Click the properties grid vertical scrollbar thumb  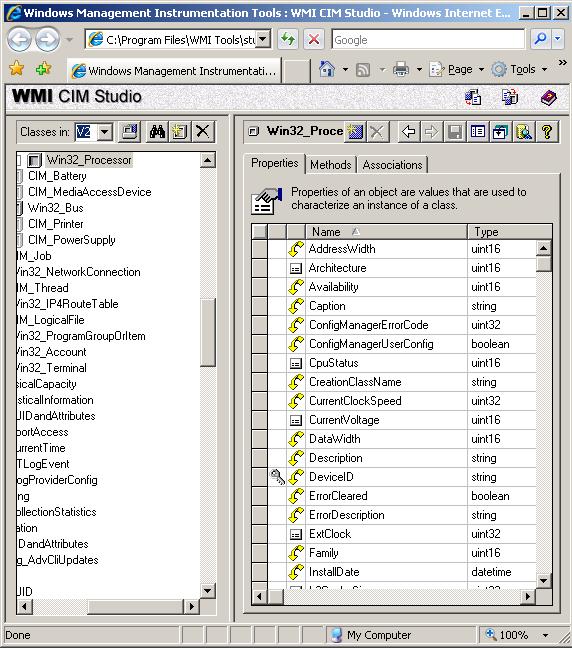544,264
